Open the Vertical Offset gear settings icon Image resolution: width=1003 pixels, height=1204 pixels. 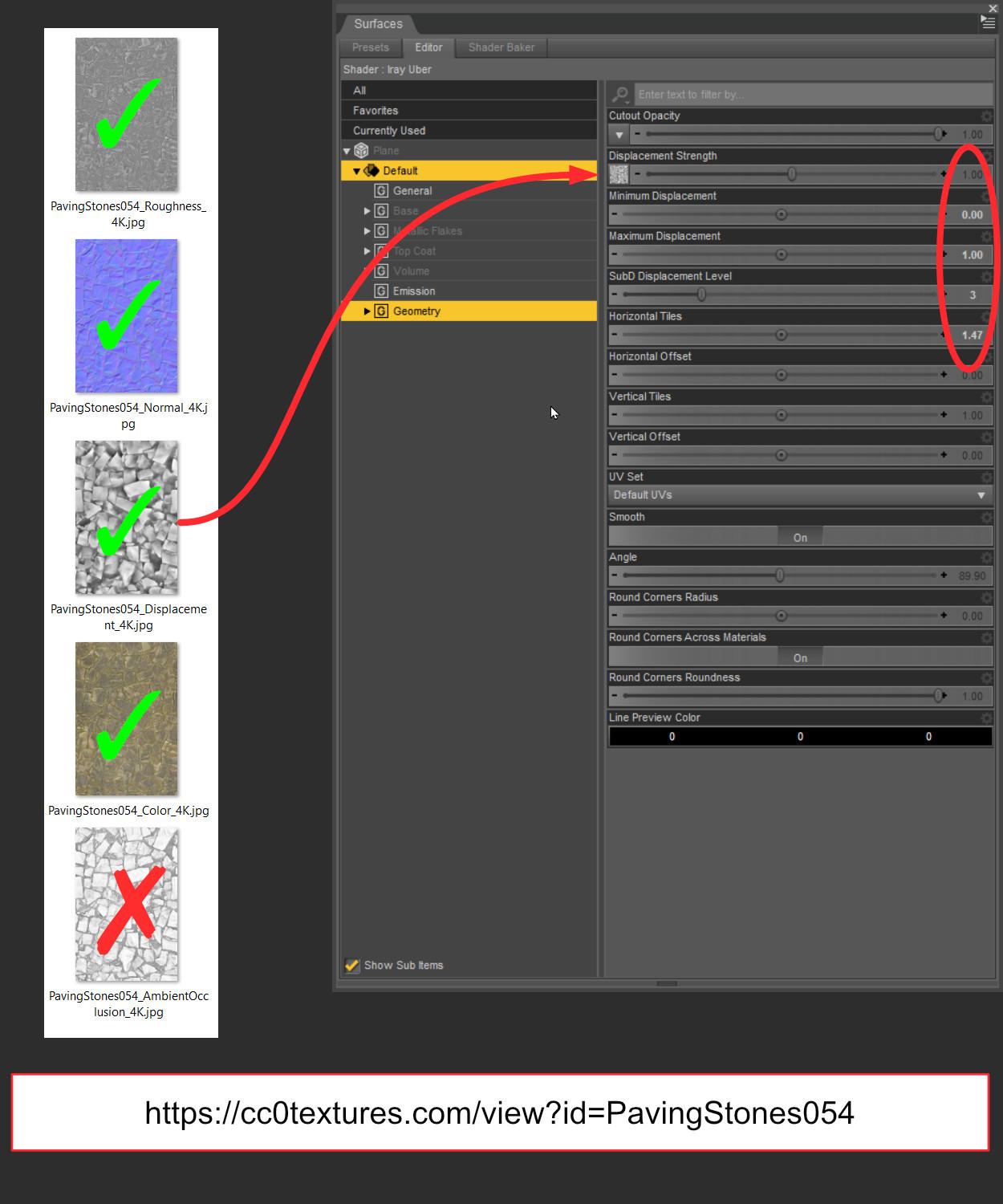[x=987, y=437]
